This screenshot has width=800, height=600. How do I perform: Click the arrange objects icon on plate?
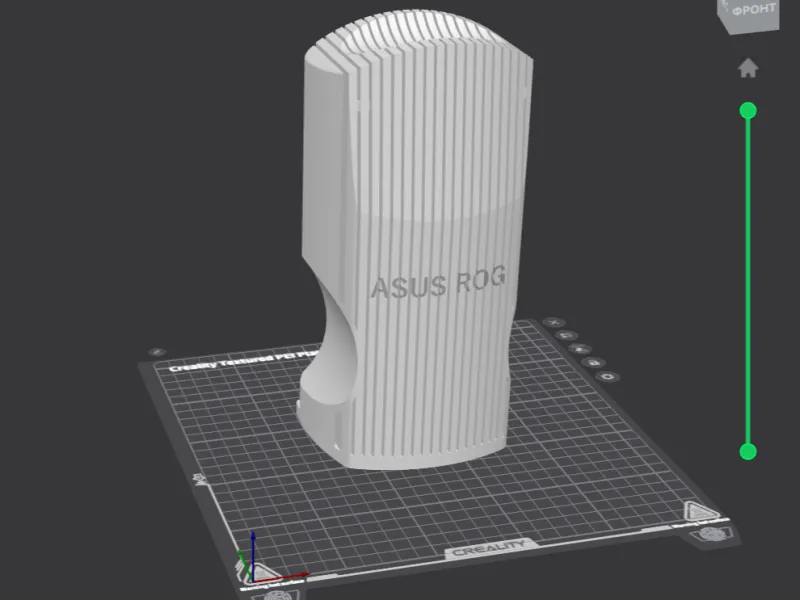(580, 349)
